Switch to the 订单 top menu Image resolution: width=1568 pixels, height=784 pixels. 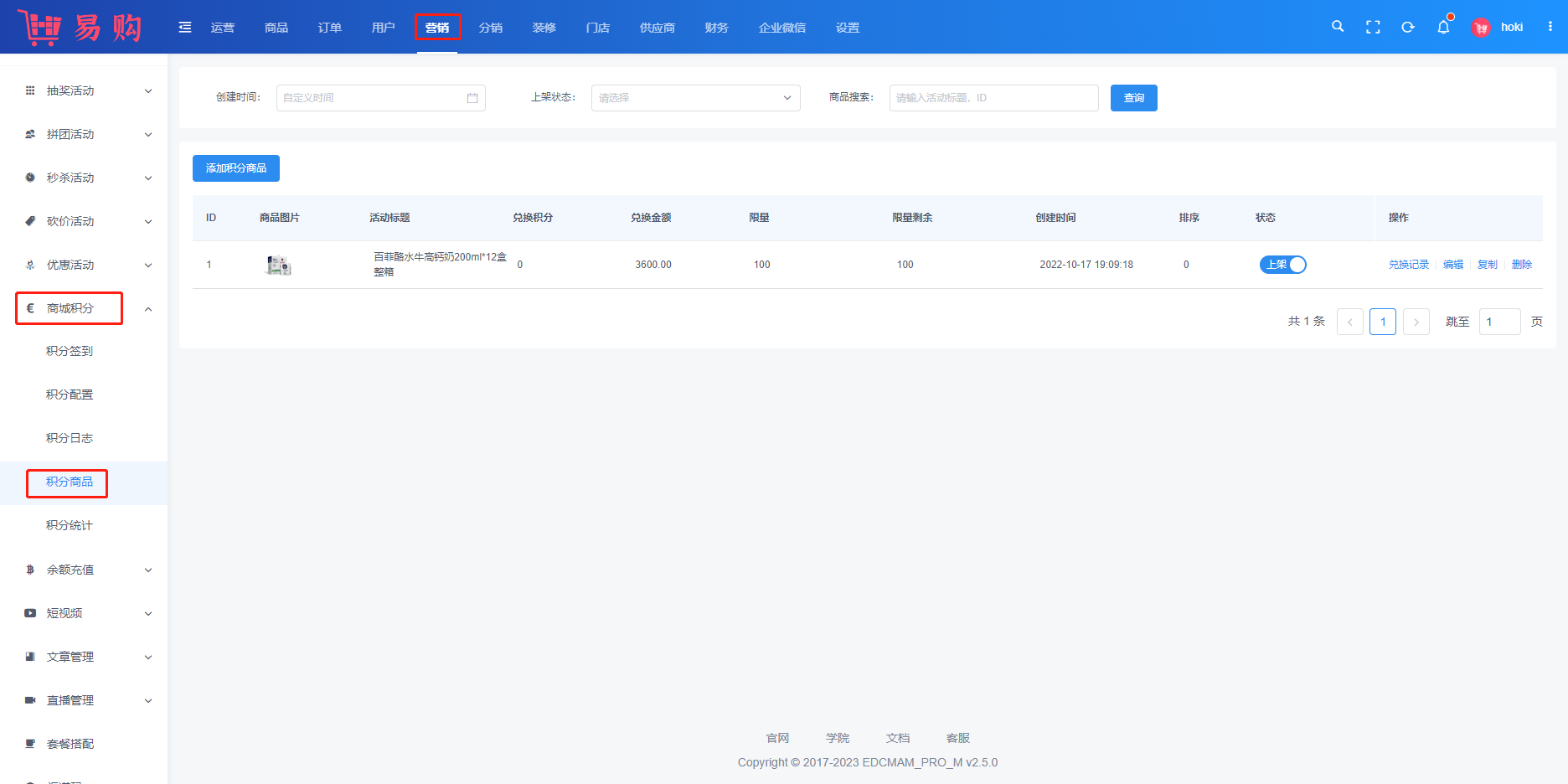(330, 28)
